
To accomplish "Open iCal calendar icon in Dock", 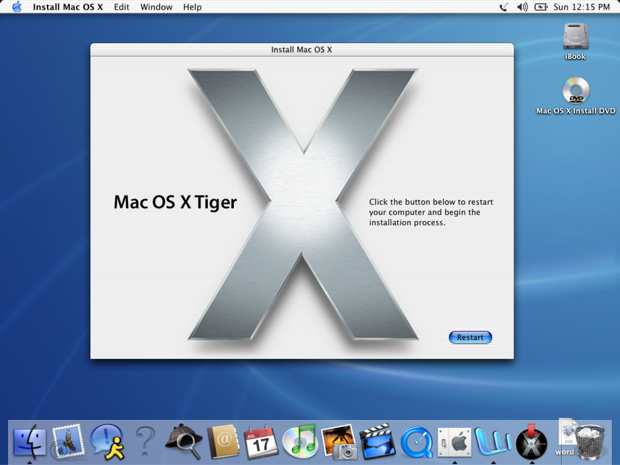I will [261, 442].
